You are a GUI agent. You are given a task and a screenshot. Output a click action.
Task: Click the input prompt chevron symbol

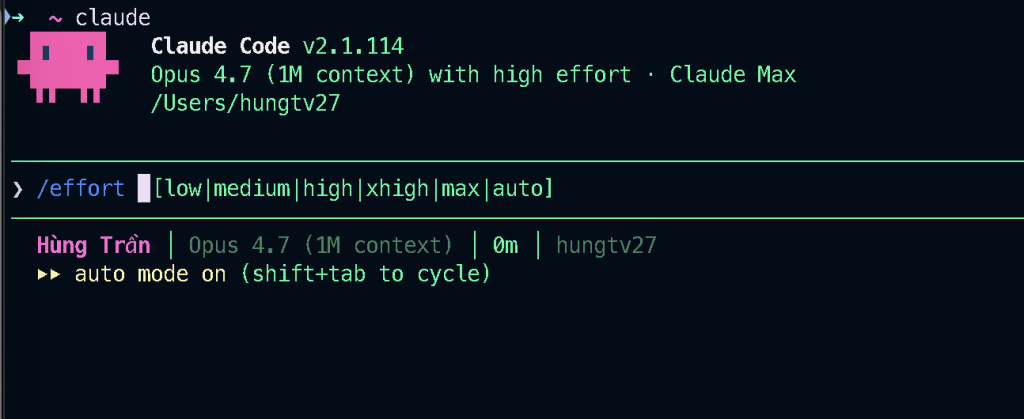tap(17, 188)
